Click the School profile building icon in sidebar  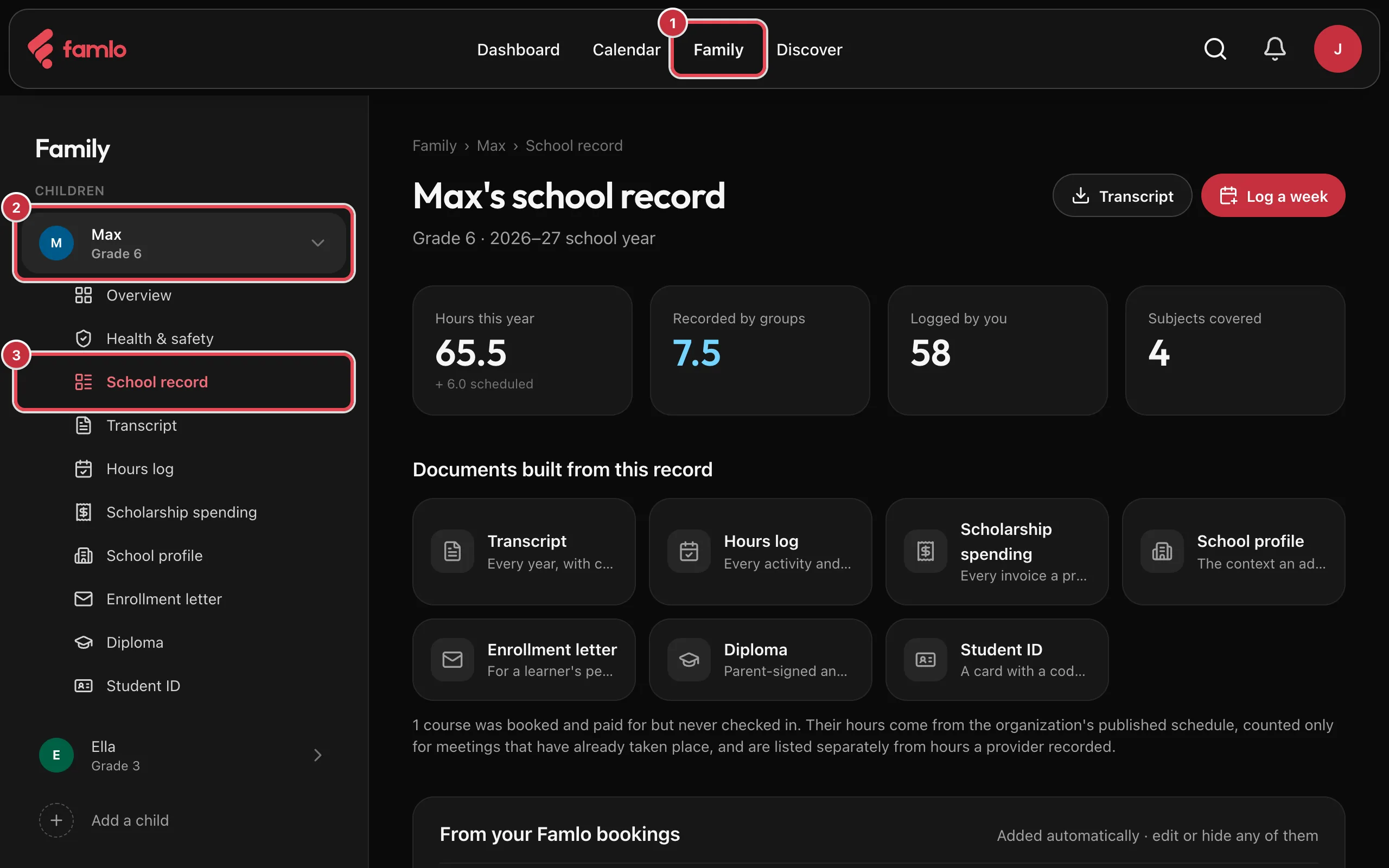pos(83,555)
